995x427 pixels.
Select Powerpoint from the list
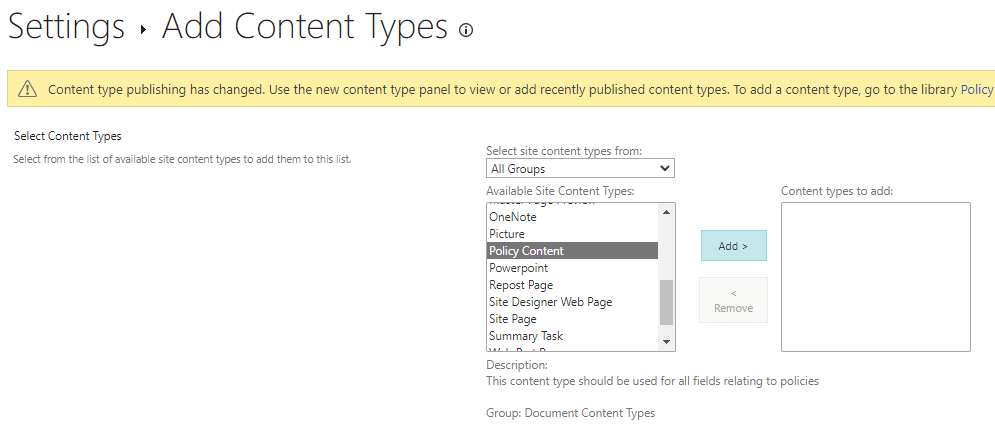pyautogui.click(x=518, y=268)
